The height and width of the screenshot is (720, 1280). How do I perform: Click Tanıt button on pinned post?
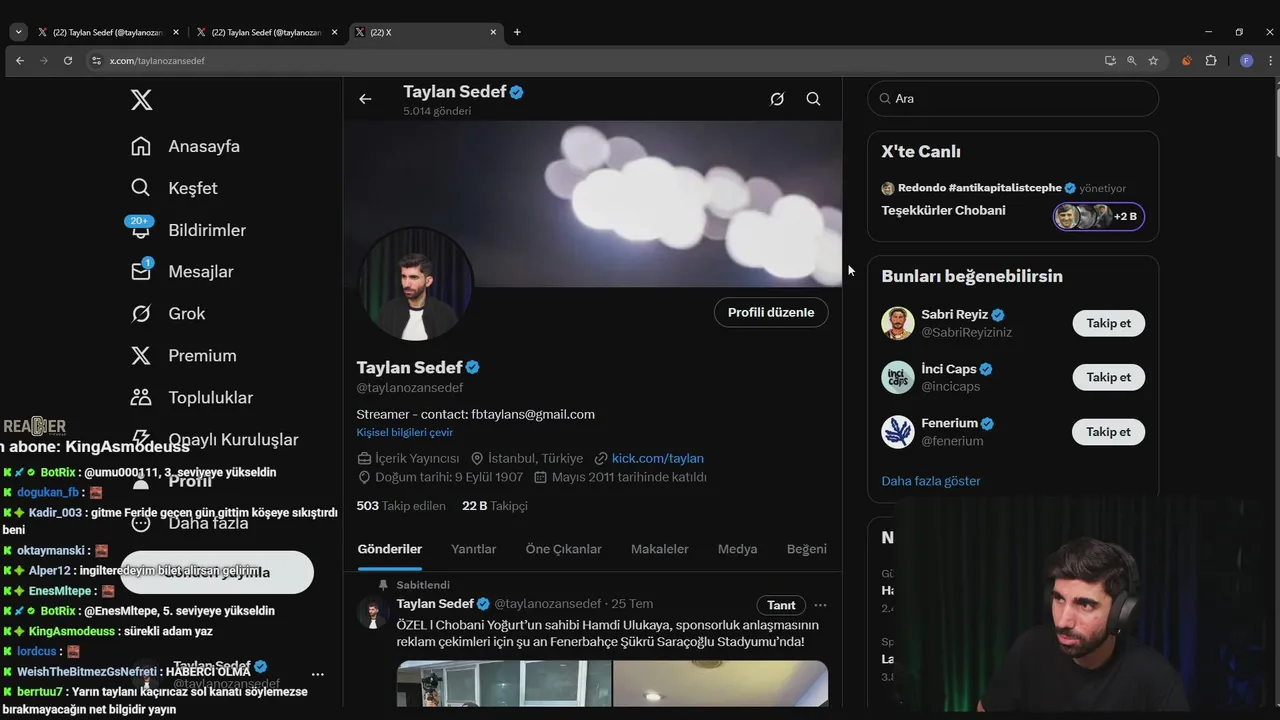pyautogui.click(x=781, y=605)
